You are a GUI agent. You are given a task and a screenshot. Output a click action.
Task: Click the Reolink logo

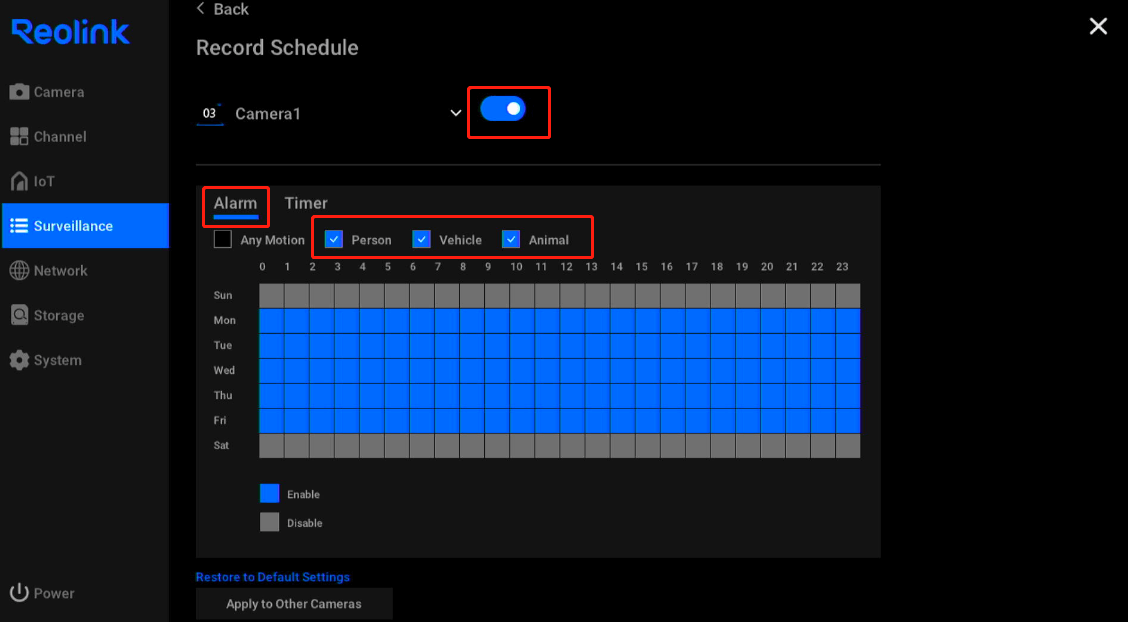[x=70, y=32]
